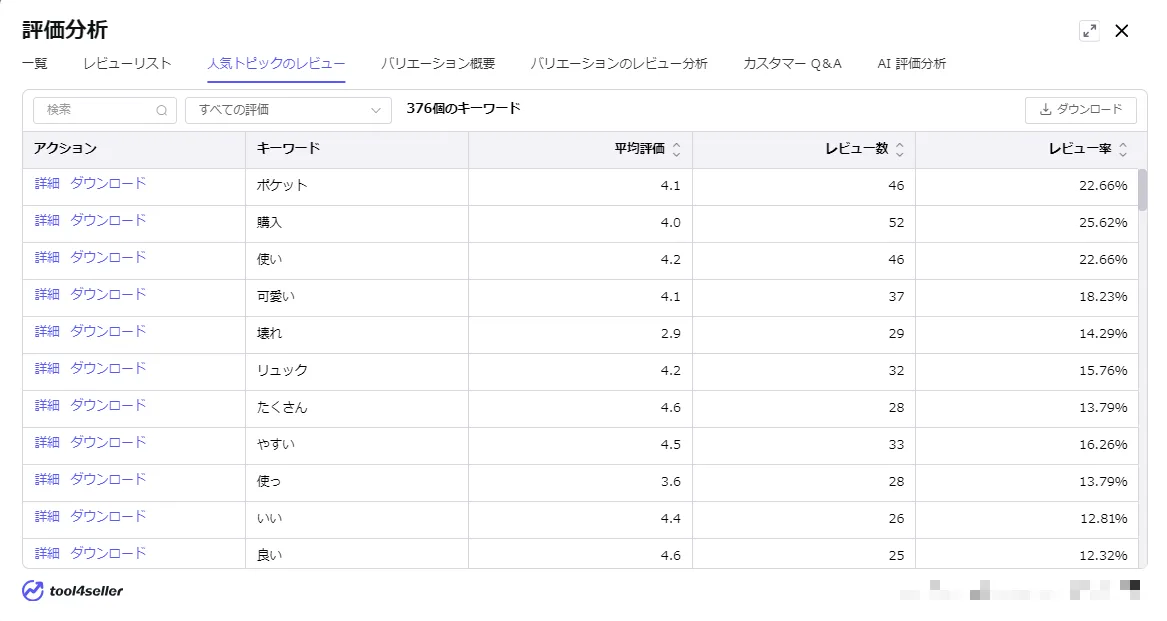Screen dimensions: 1167x621
Task: Switch to 一覧 tab
Action: tap(34, 63)
